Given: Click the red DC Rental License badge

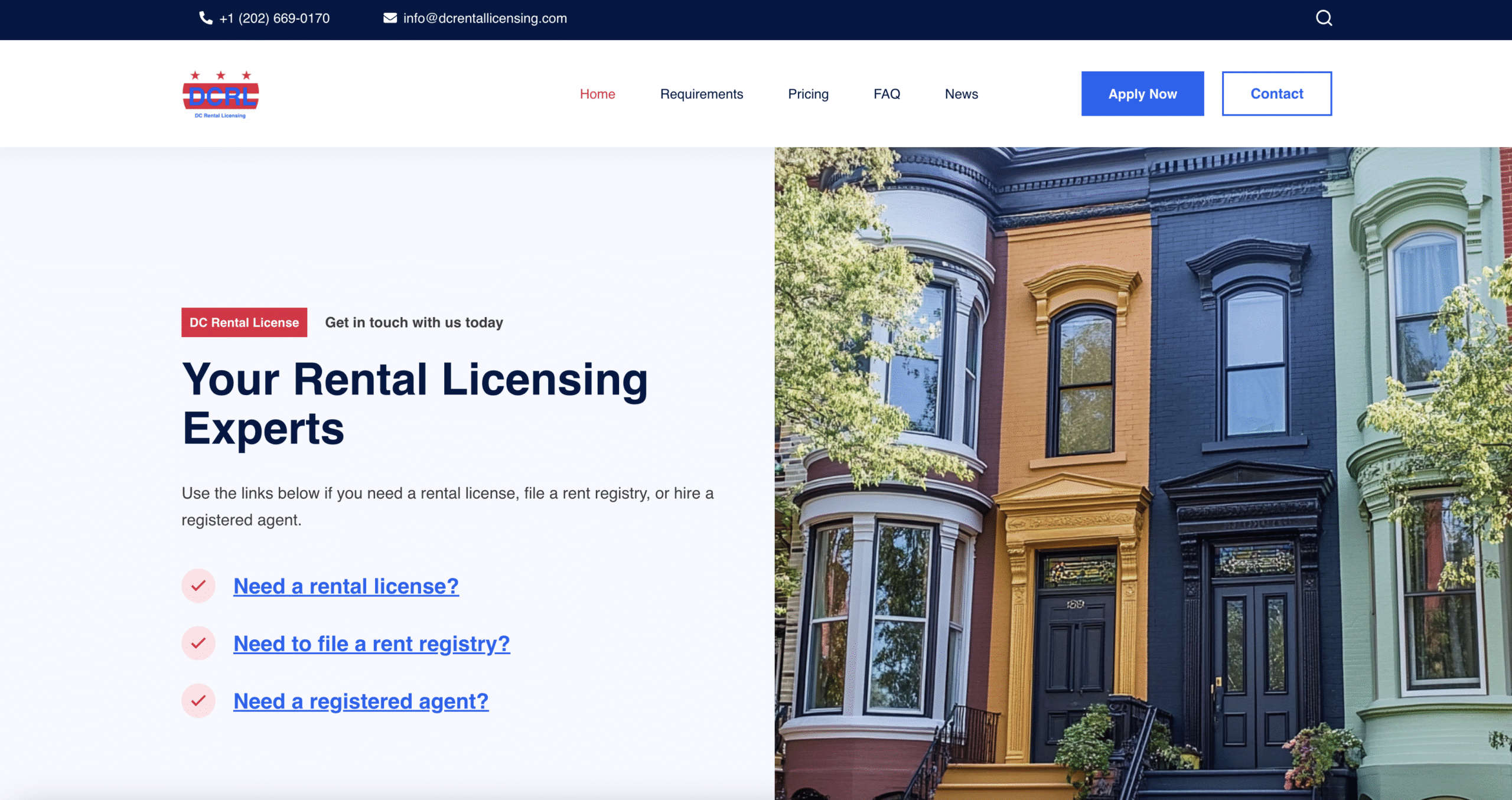Looking at the screenshot, I should pos(244,322).
